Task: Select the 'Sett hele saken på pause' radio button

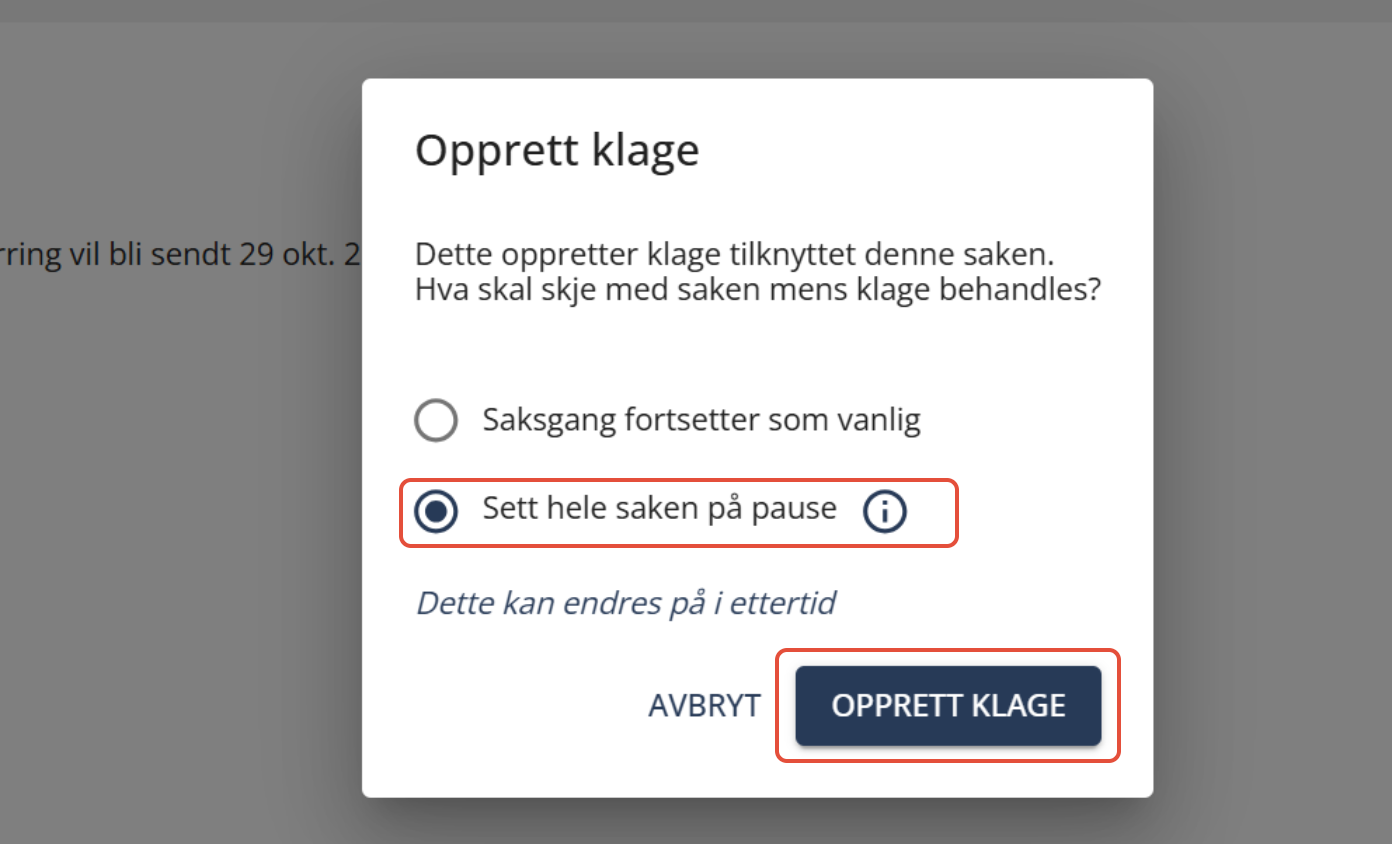Action: tap(436, 511)
